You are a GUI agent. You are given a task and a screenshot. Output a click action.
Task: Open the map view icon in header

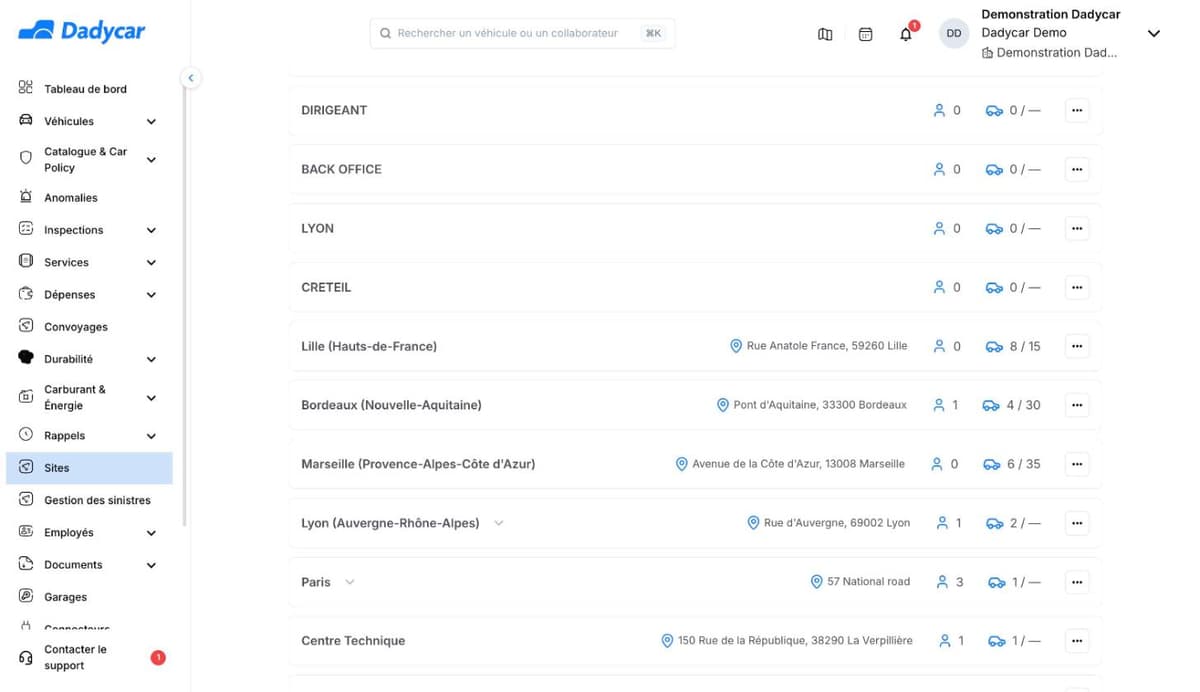pos(825,34)
